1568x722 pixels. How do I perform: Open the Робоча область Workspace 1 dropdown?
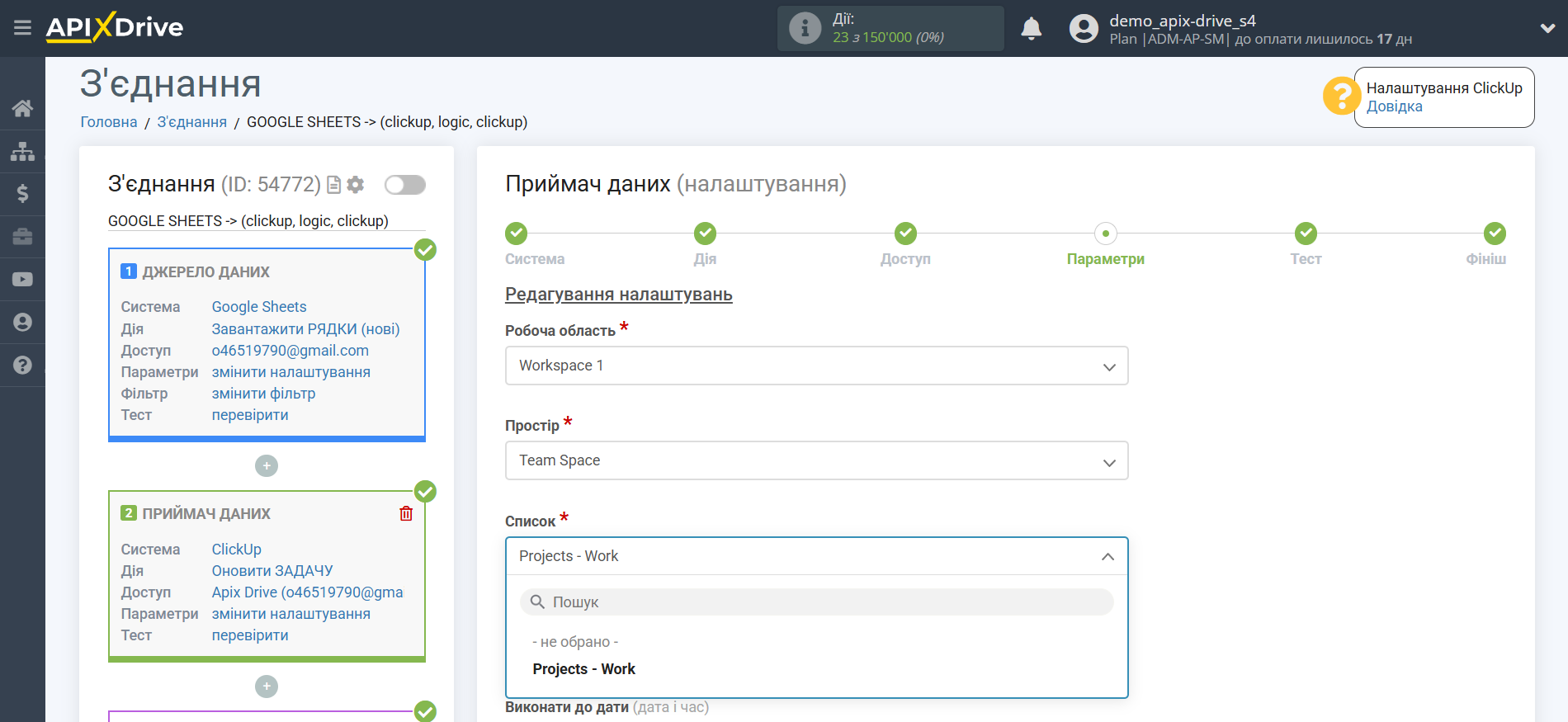click(x=816, y=366)
